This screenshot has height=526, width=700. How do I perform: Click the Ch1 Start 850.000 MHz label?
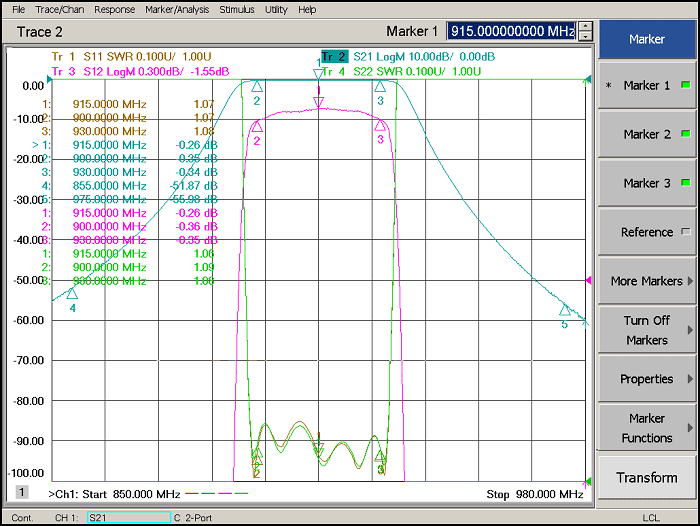pyautogui.click(x=114, y=494)
